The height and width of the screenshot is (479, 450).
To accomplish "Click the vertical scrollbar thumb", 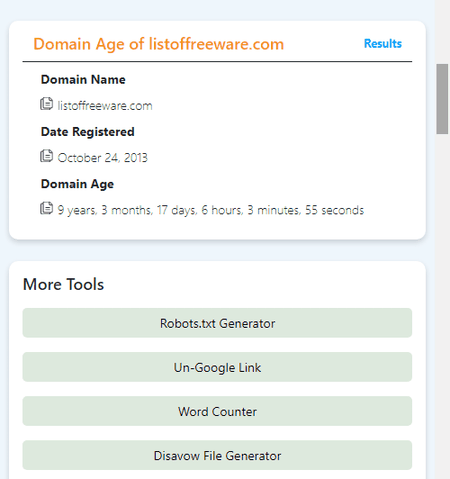I will [x=442, y=99].
